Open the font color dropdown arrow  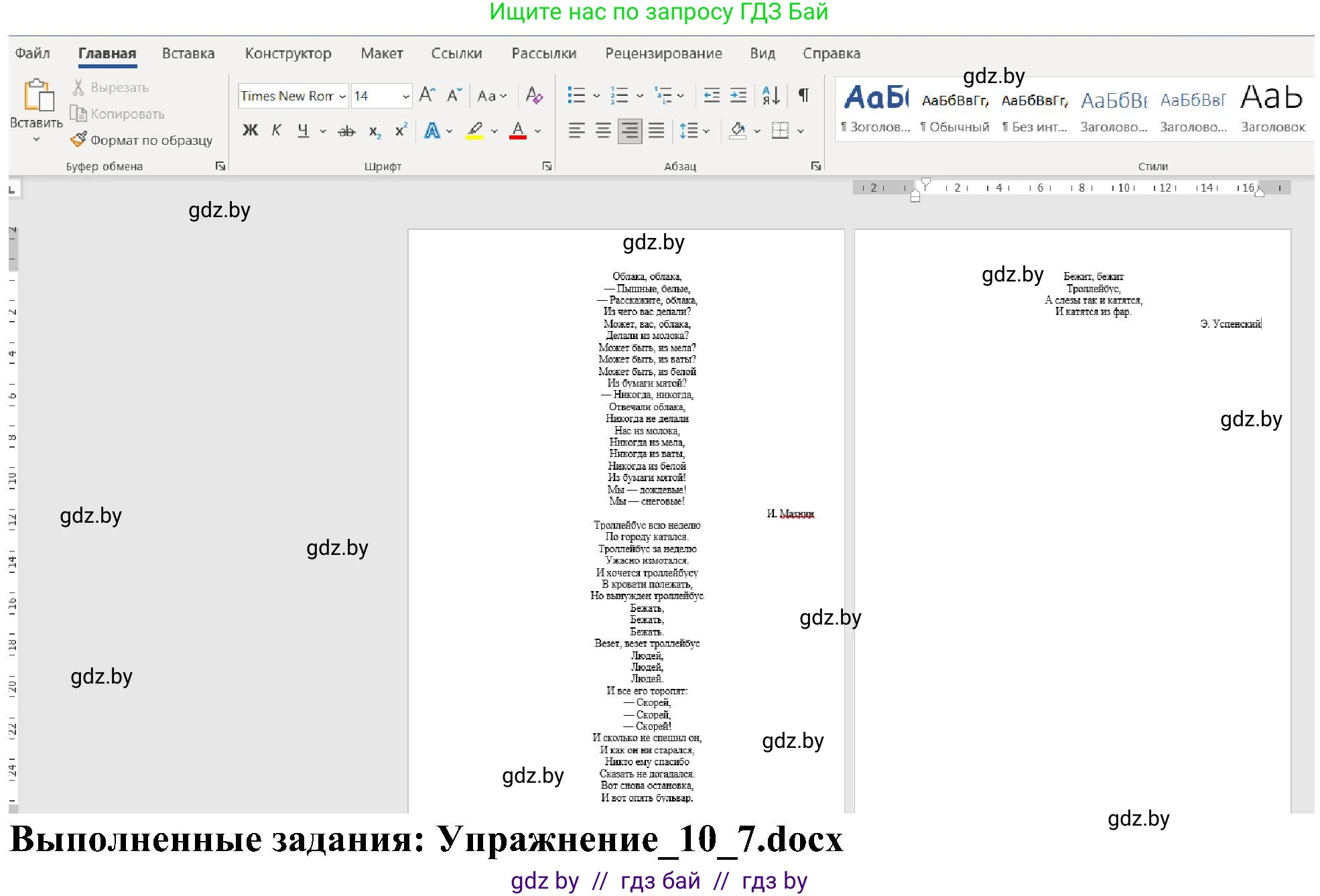pyautogui.click(x=536, y=131)
